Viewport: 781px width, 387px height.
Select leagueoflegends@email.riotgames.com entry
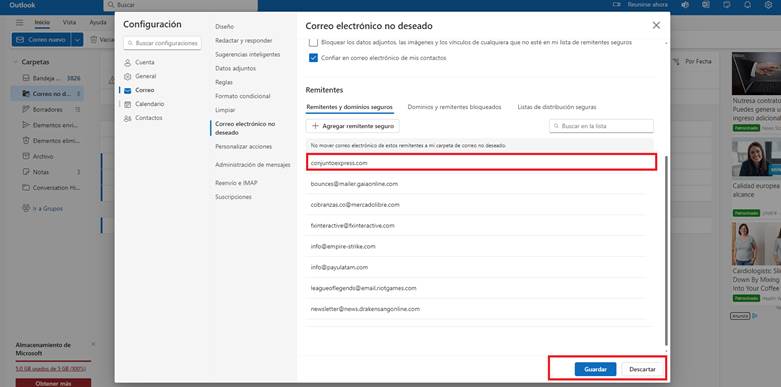(x=477, y=288)
